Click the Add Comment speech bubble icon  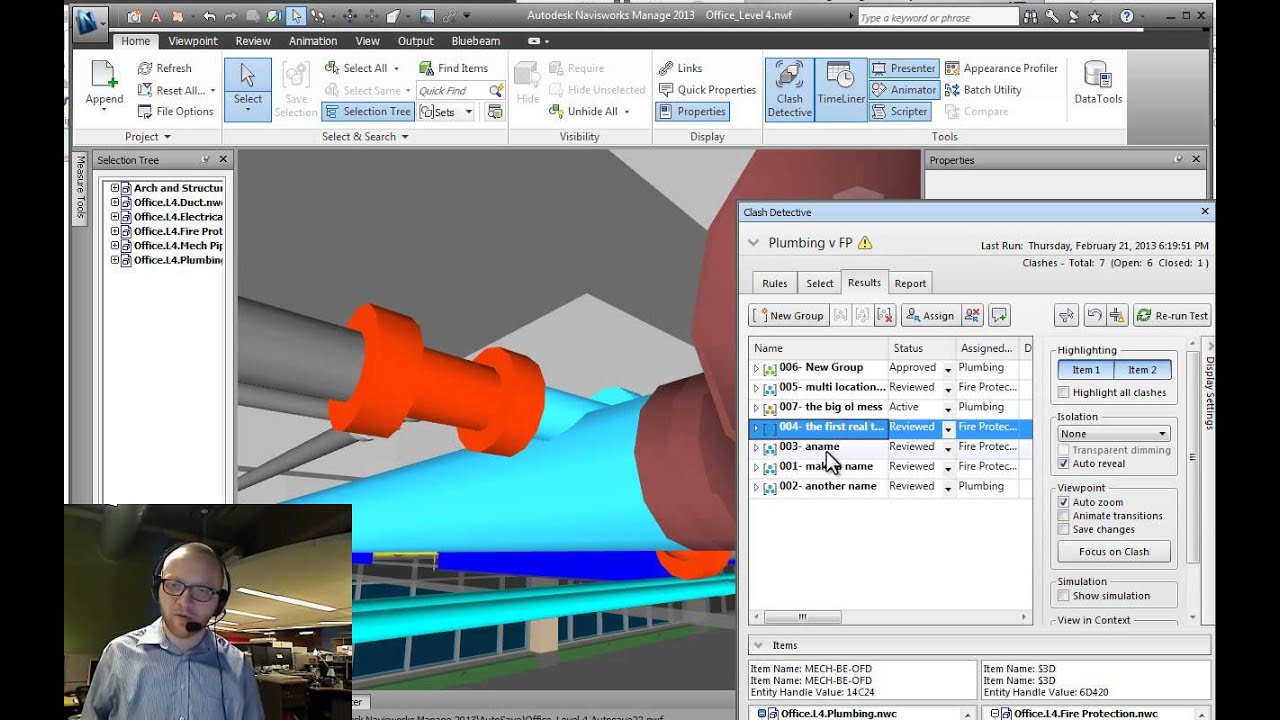(x=998, y=315)
